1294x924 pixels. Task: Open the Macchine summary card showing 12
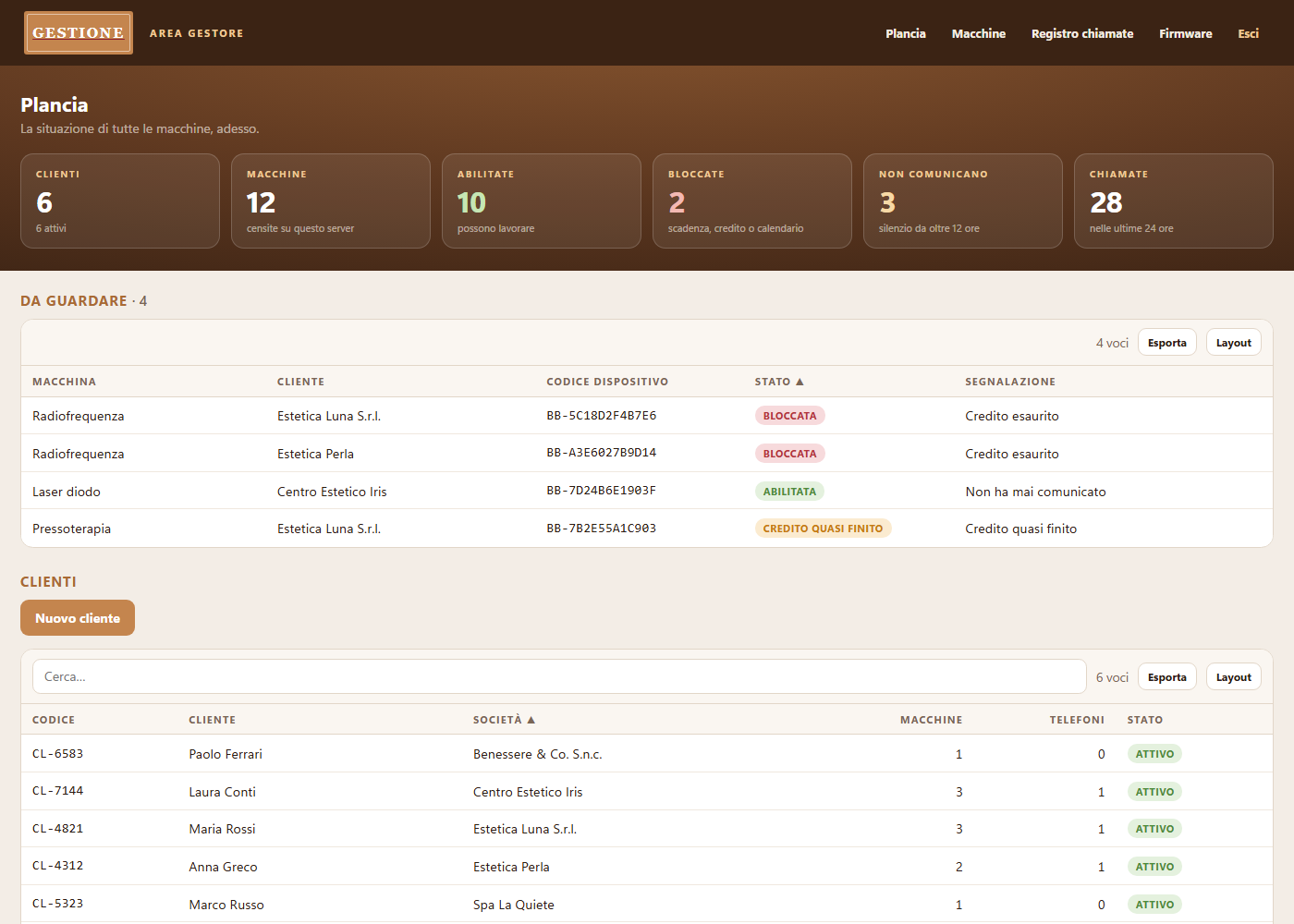click(x=331, y=201)
